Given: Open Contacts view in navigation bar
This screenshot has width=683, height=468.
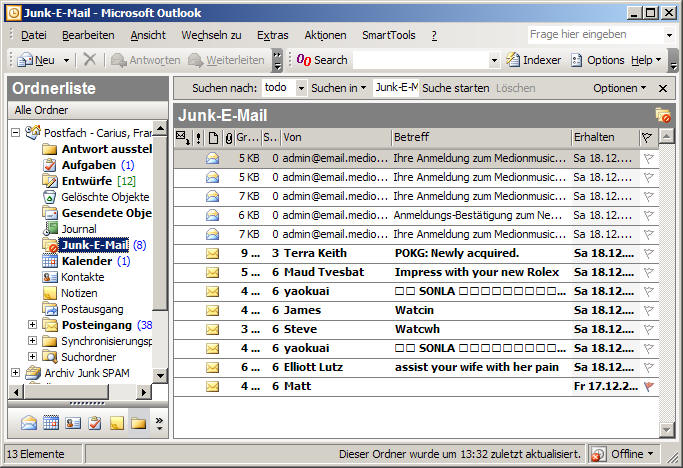Looking at the screenshot, I should pyautogui.click(x=73, y=423).
